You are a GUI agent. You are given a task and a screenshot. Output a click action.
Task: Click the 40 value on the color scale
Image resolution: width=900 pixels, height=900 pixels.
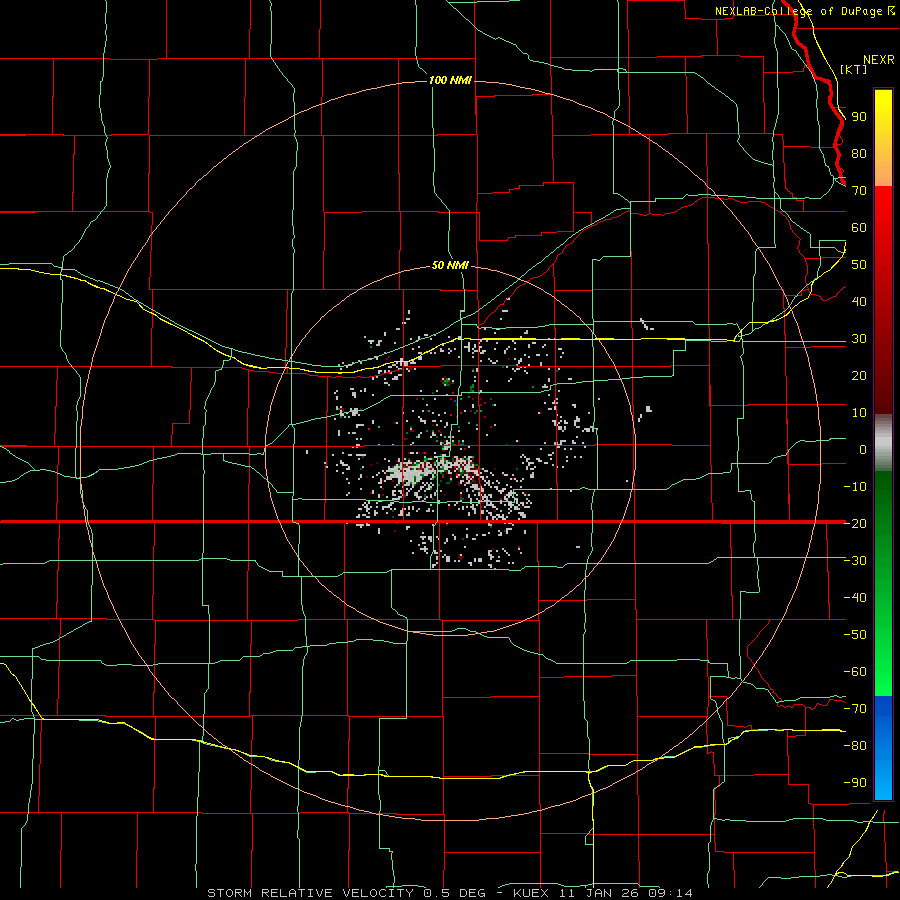(859, 301)
